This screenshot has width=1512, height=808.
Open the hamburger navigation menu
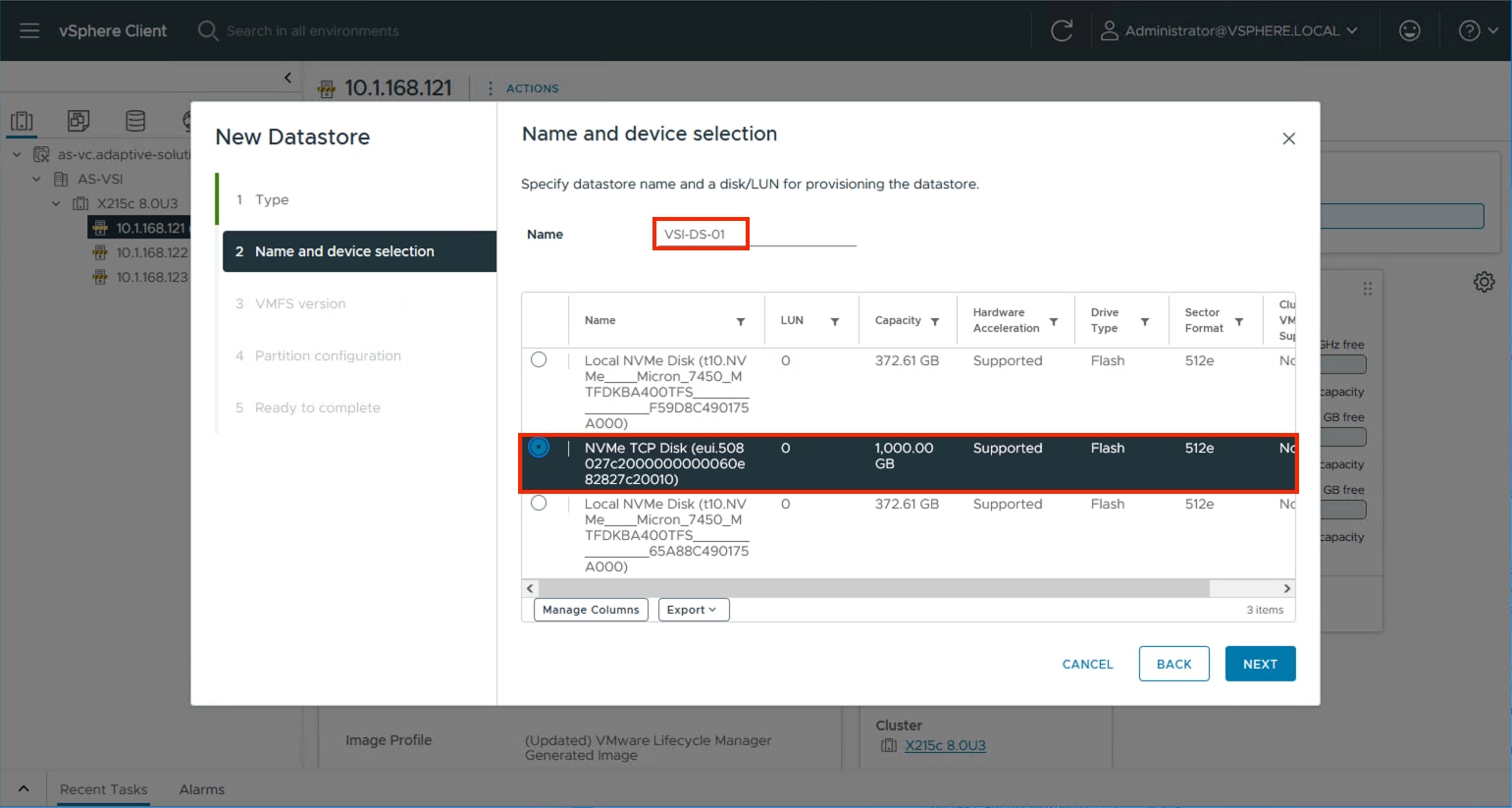pyautogui.click(x=28, y=30)
